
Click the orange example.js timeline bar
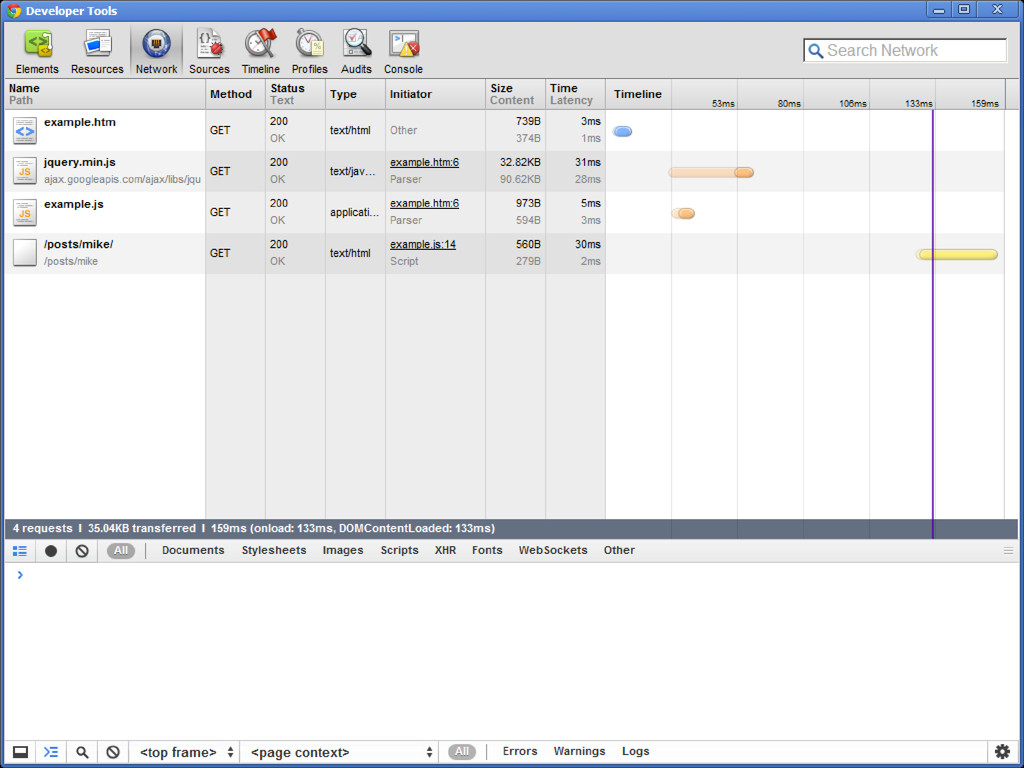click(683, 214)
